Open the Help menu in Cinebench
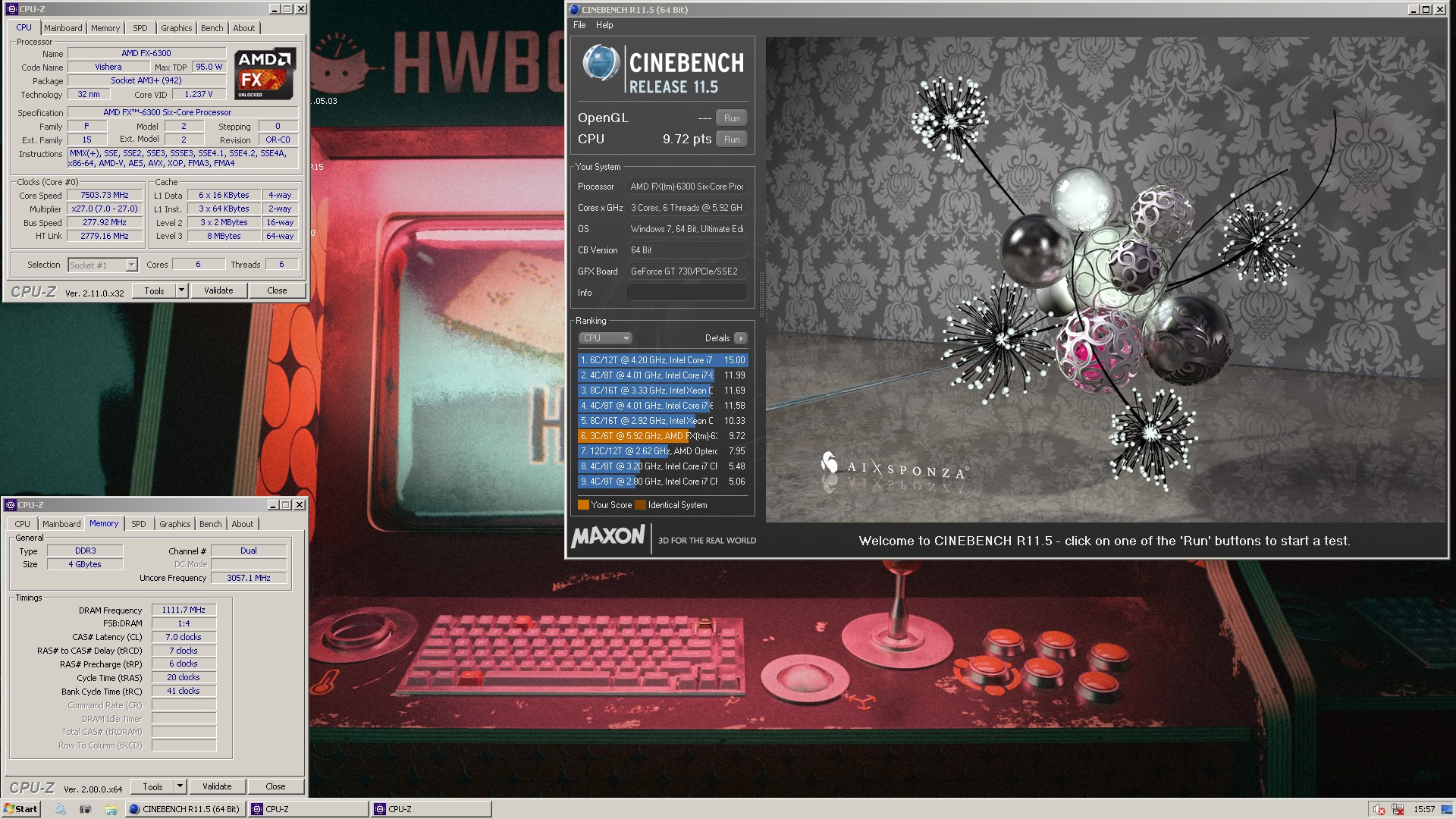This screenshot has width=1456, height=819. 604,25
